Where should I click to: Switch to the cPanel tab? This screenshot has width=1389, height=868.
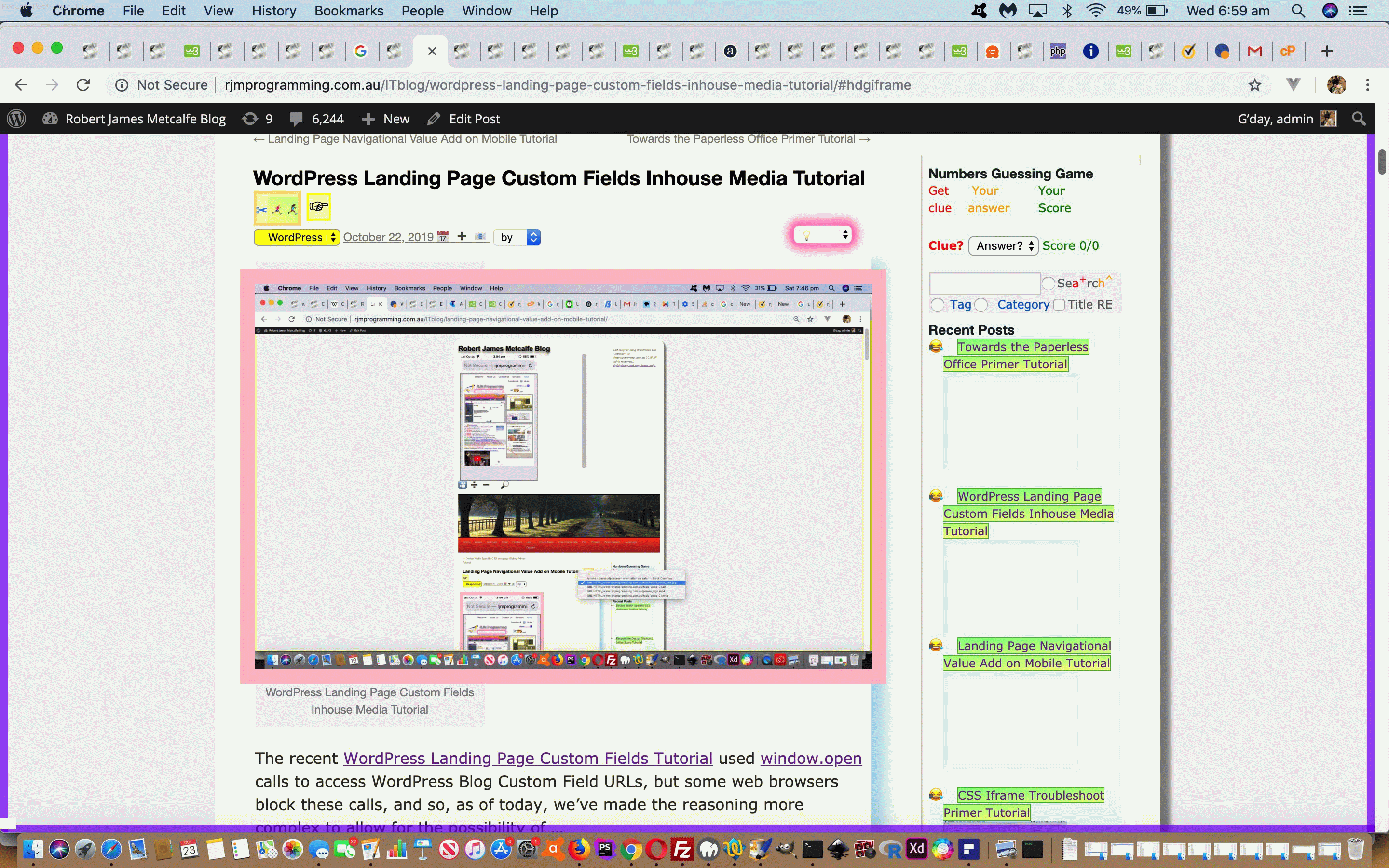1287,51
